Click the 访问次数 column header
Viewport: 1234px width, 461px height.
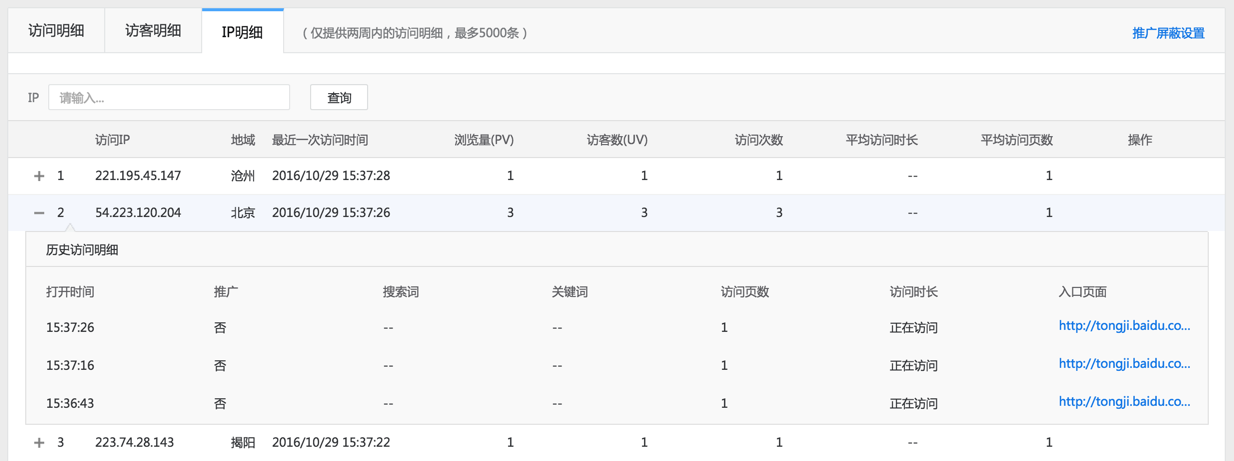758,140
